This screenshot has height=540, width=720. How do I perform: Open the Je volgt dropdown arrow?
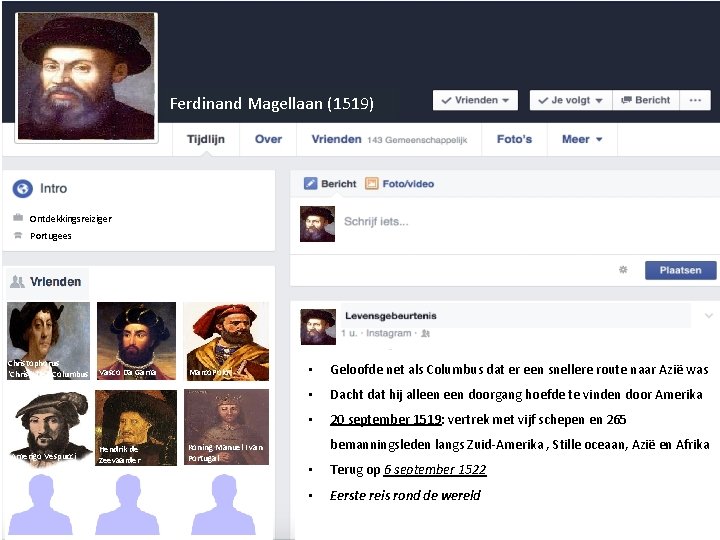[599, 101]
